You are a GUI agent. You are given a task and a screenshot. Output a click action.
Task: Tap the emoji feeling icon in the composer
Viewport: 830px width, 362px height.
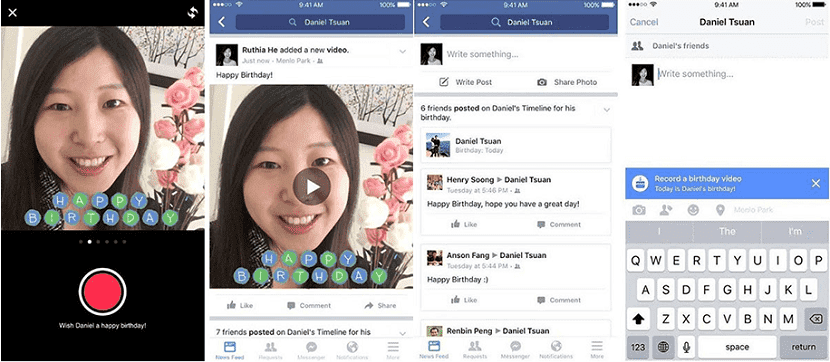pos(693,210)
